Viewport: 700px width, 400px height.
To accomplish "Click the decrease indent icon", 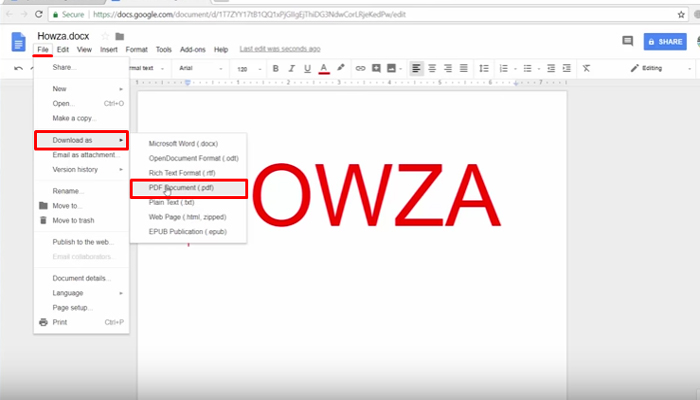I will click(x=551, y=68).
